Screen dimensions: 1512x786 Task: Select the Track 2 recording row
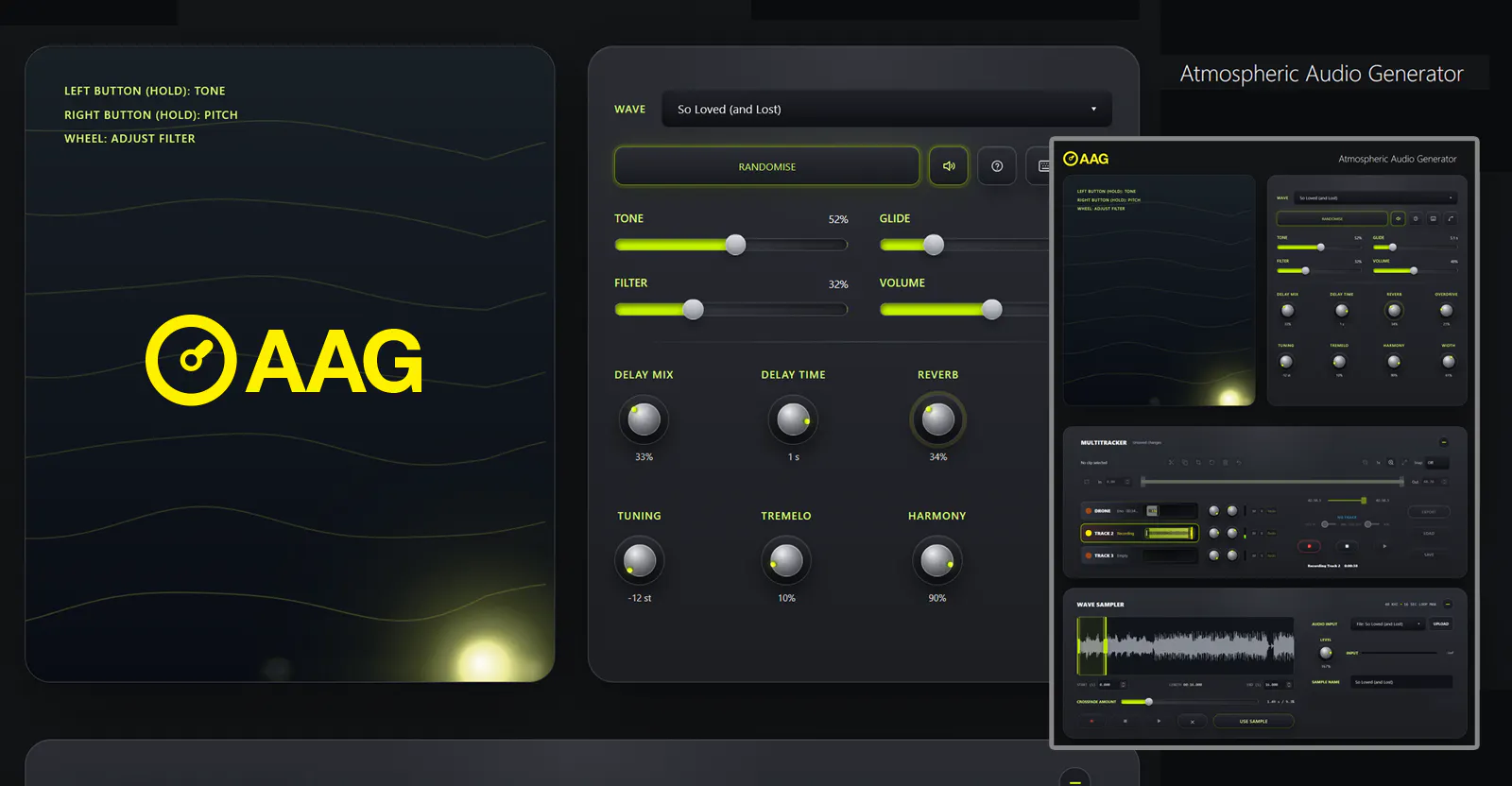click(x=1140, y=534)
